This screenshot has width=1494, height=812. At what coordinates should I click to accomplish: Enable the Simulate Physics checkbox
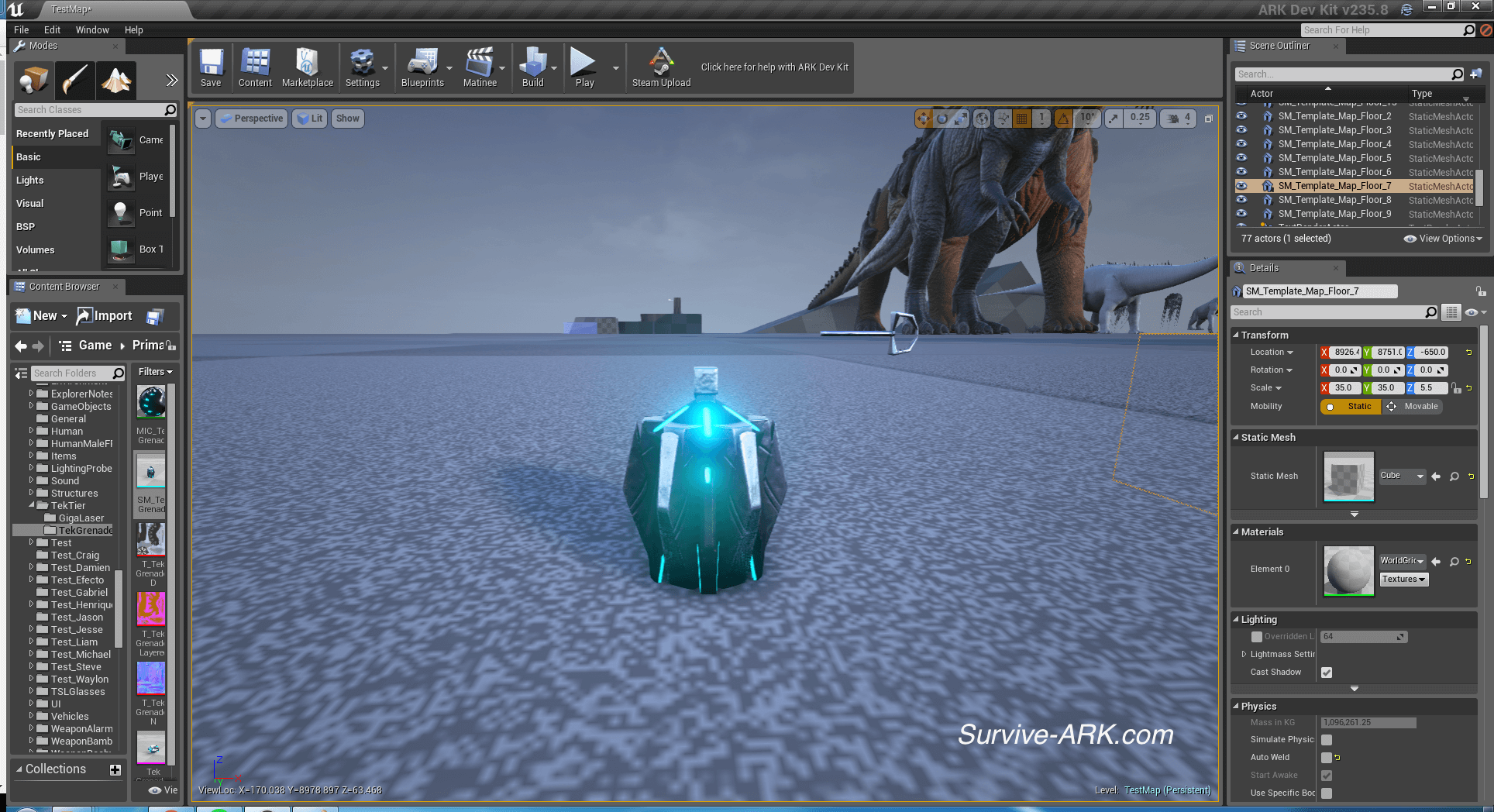click(x=1327, y=740)
